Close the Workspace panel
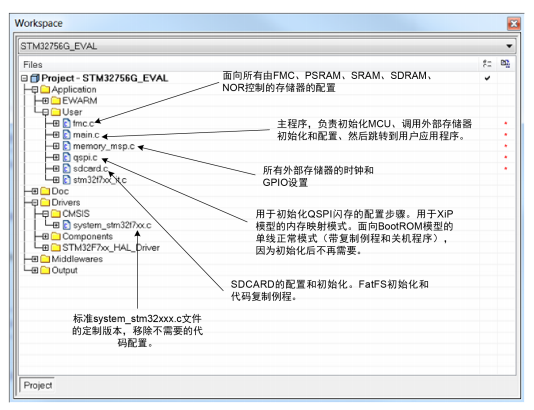The image size is (534, 410). [514, 24]
